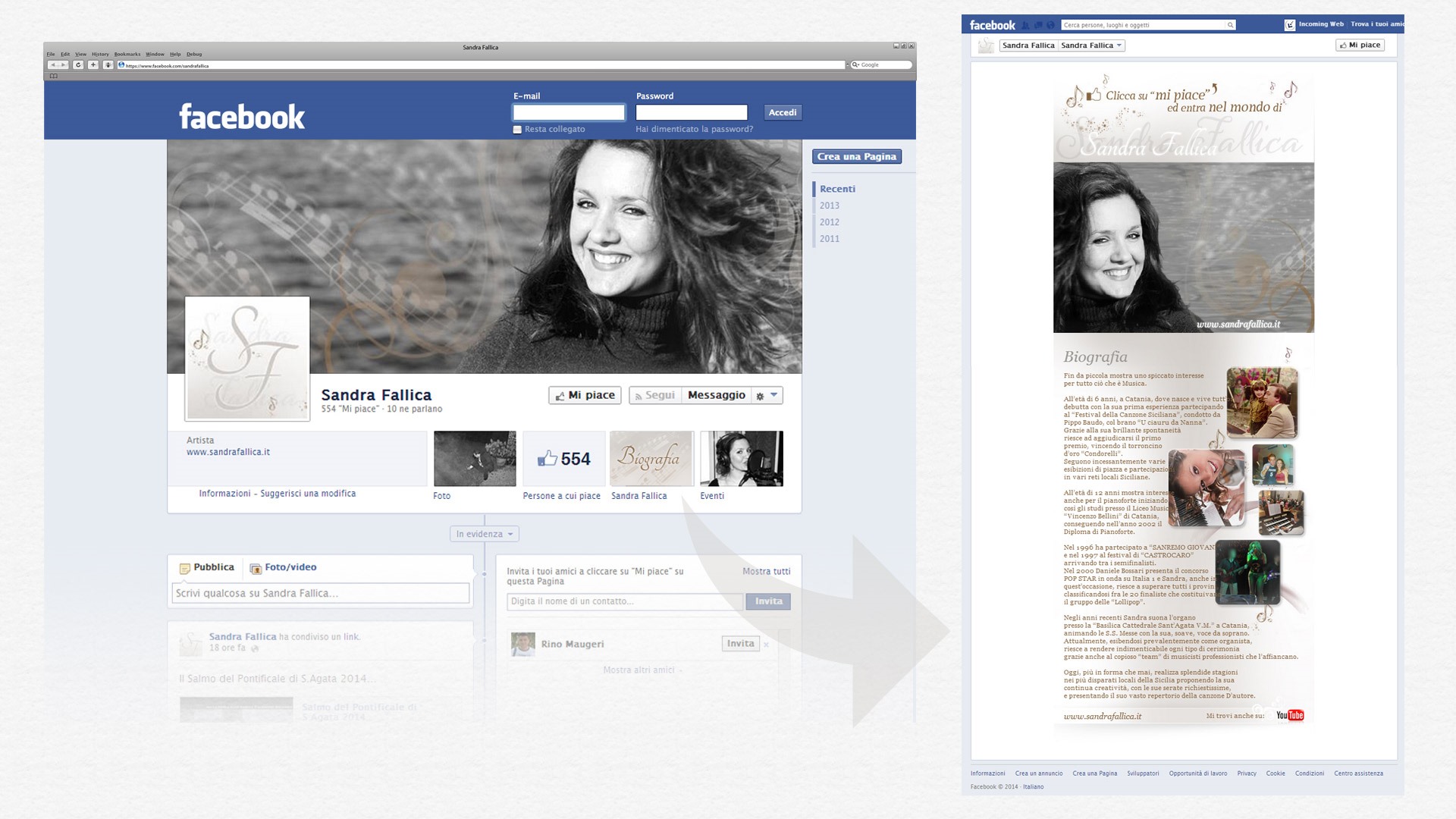Click the search magnifier icon in Facebook bar

click(1230, 25)
